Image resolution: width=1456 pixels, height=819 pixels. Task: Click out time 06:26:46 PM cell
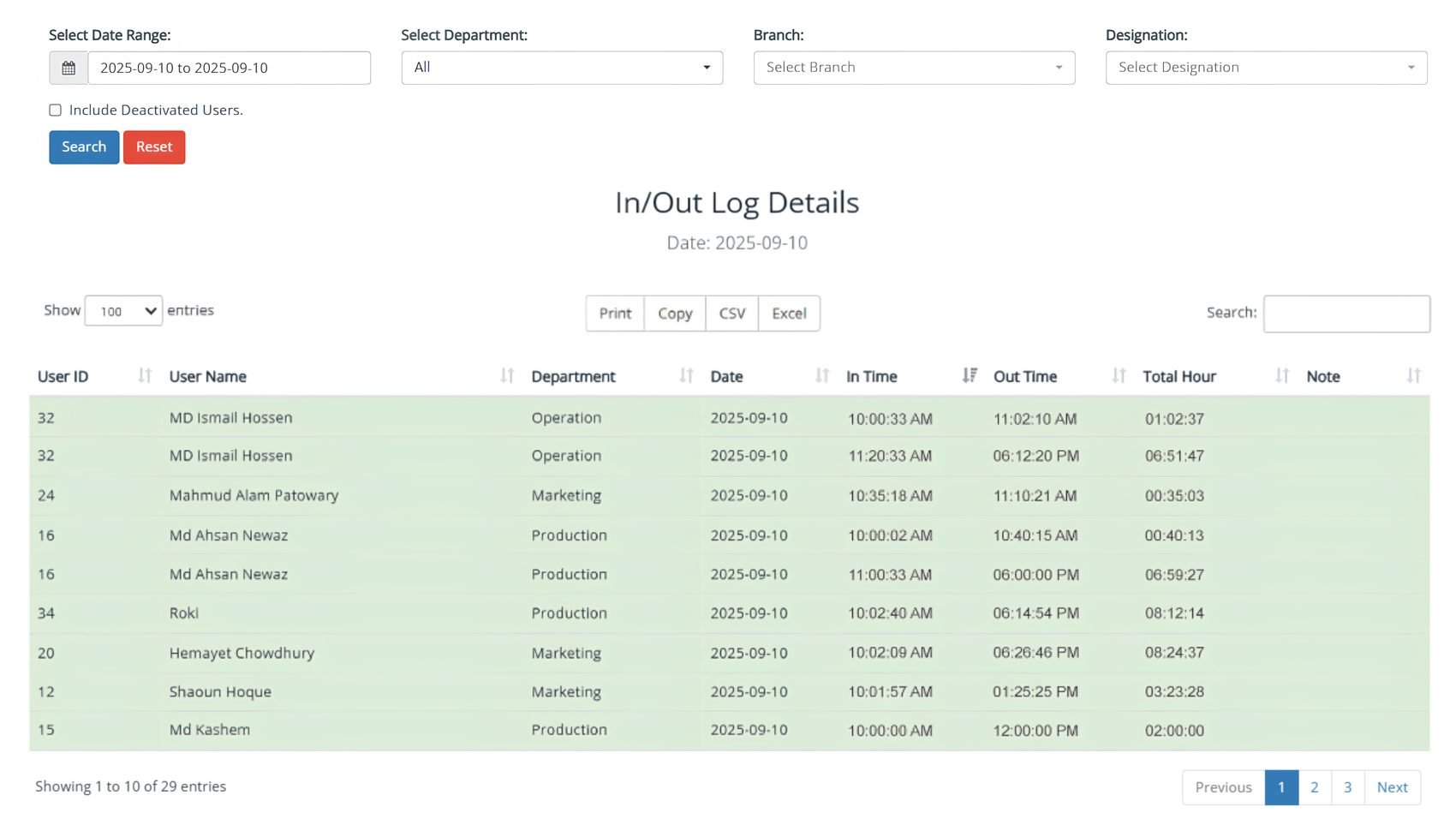click(x=1035, y=653)
